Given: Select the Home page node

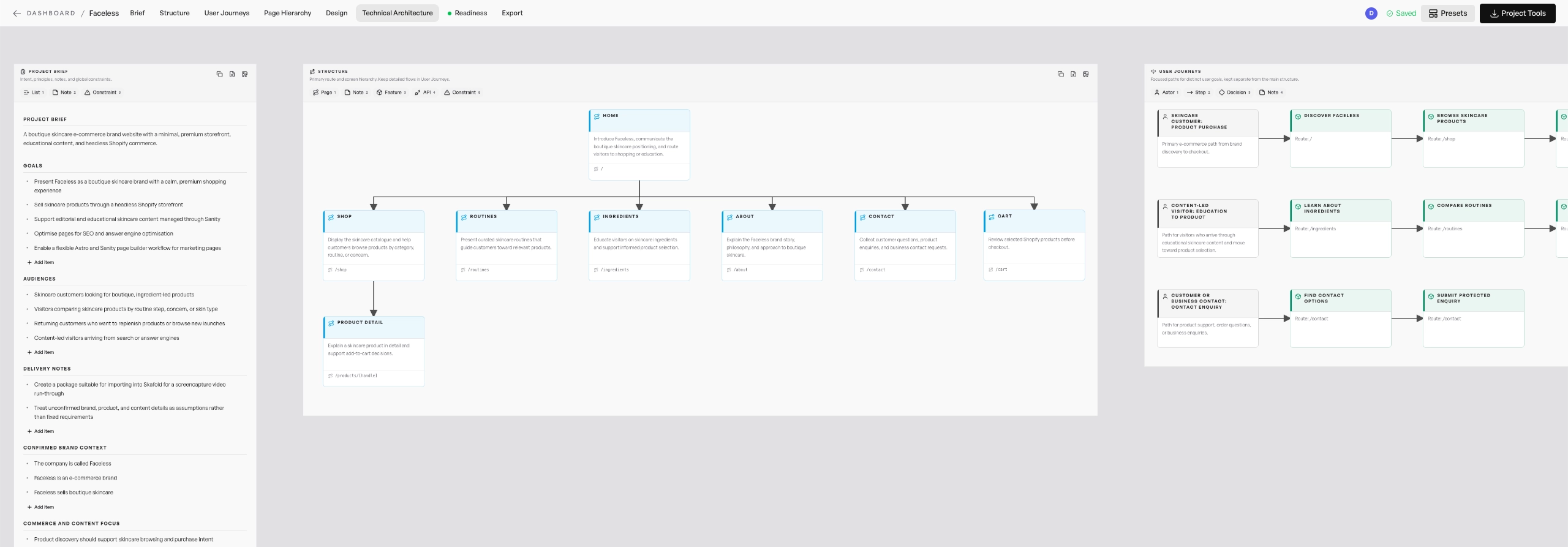Looking at the screenshot, I should point(639,145).
